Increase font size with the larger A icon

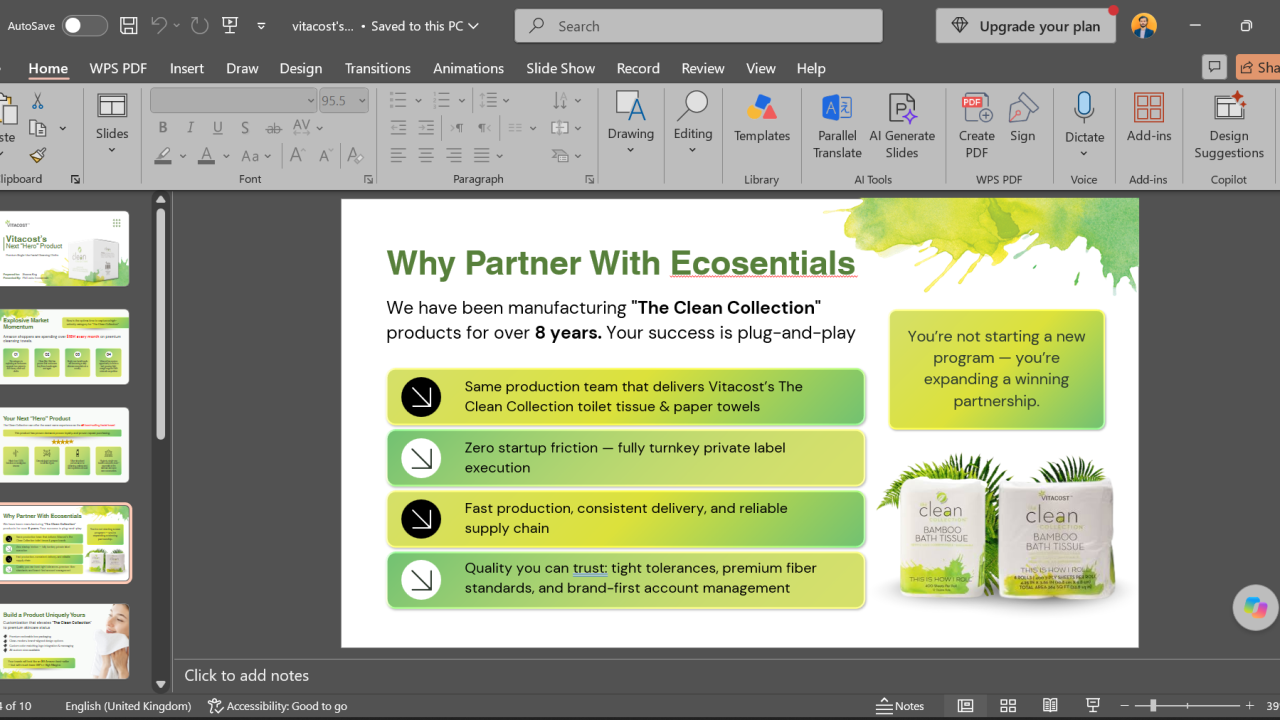(x=297, y=155)
